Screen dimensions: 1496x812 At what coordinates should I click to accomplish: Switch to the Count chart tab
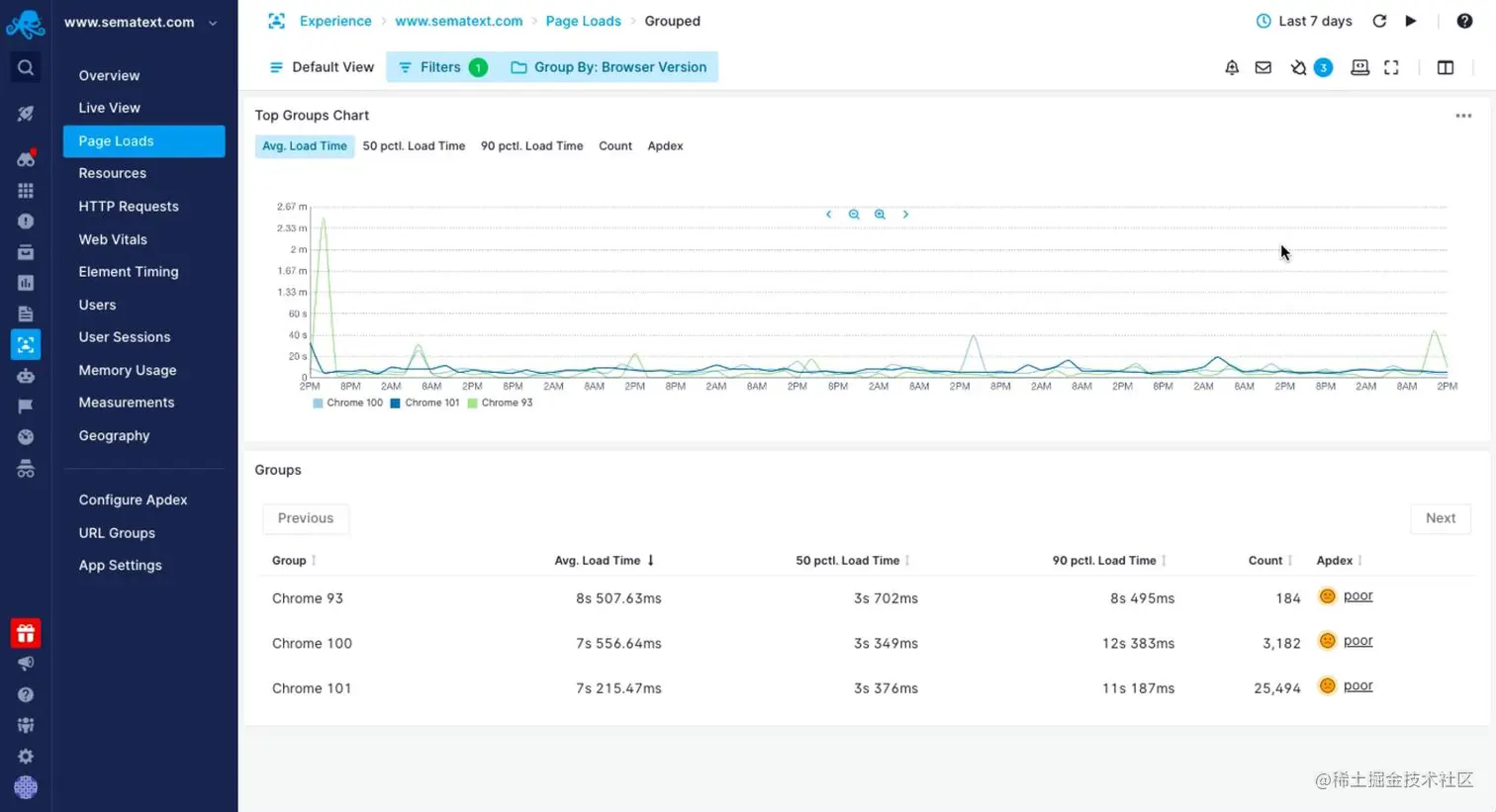pyautogui.click(x=615, y=146)
